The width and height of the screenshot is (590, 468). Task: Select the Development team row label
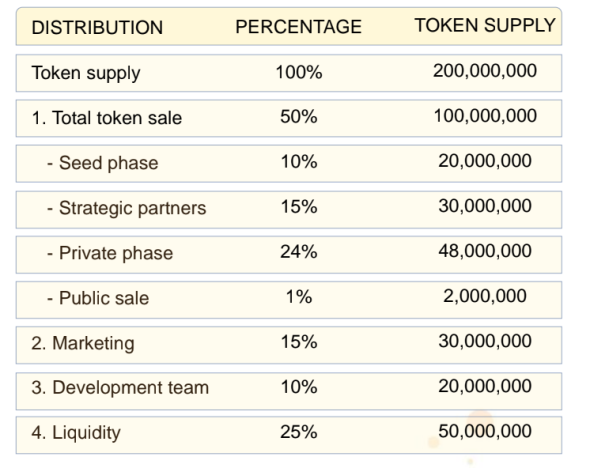point(120,387)
